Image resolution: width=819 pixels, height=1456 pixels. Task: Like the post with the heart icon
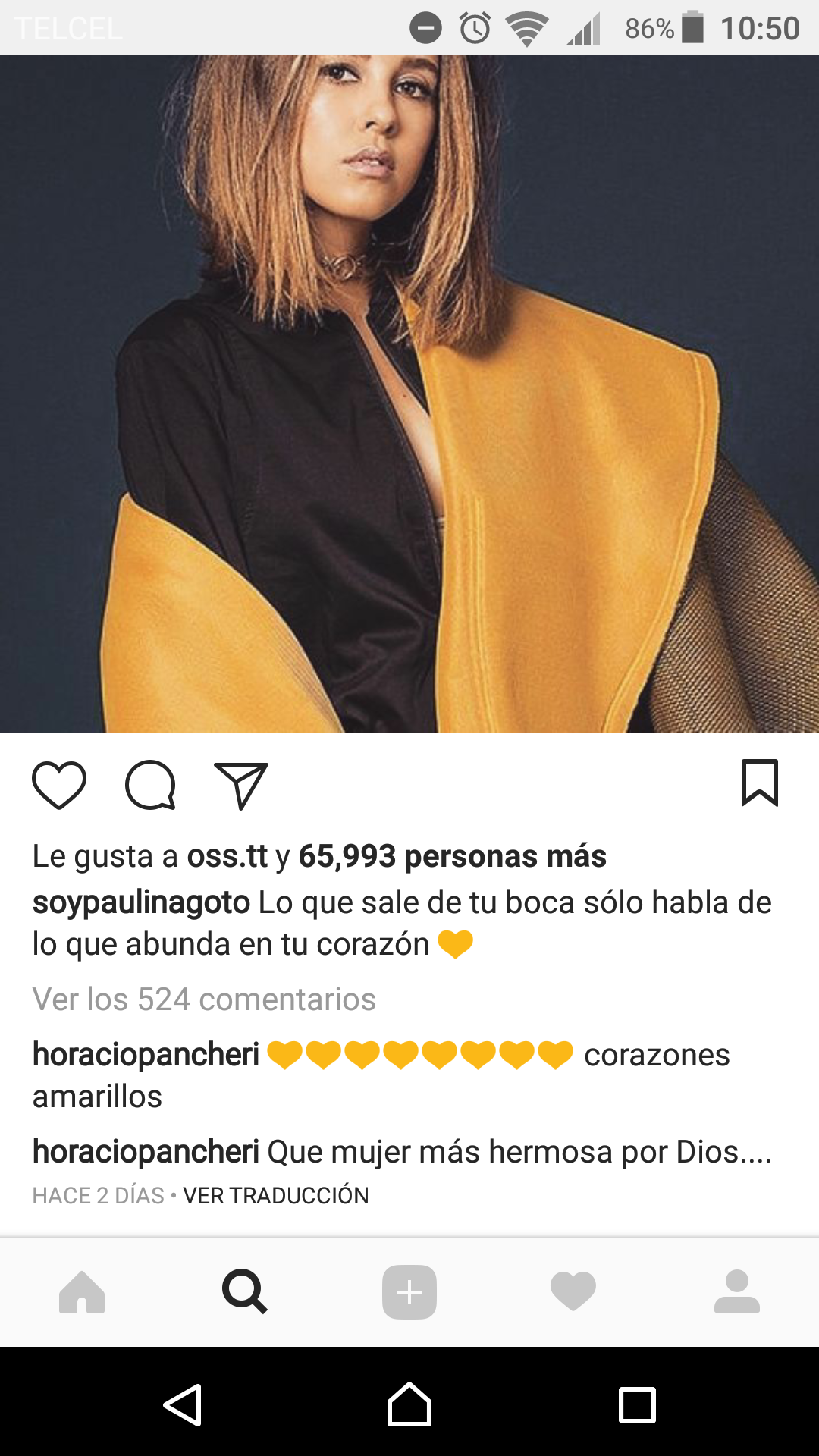59,785
